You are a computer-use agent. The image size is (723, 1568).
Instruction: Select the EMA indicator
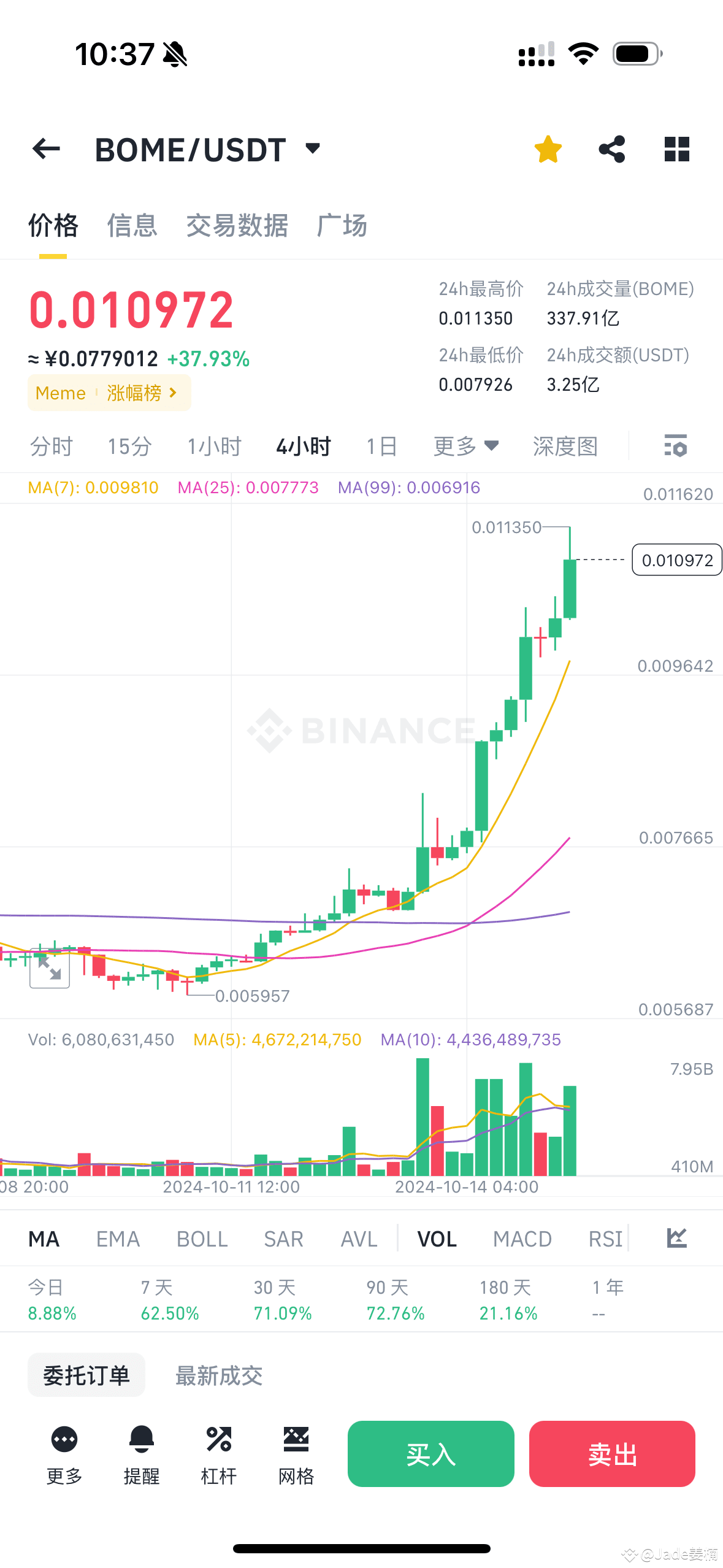[x=118, y=1239]
